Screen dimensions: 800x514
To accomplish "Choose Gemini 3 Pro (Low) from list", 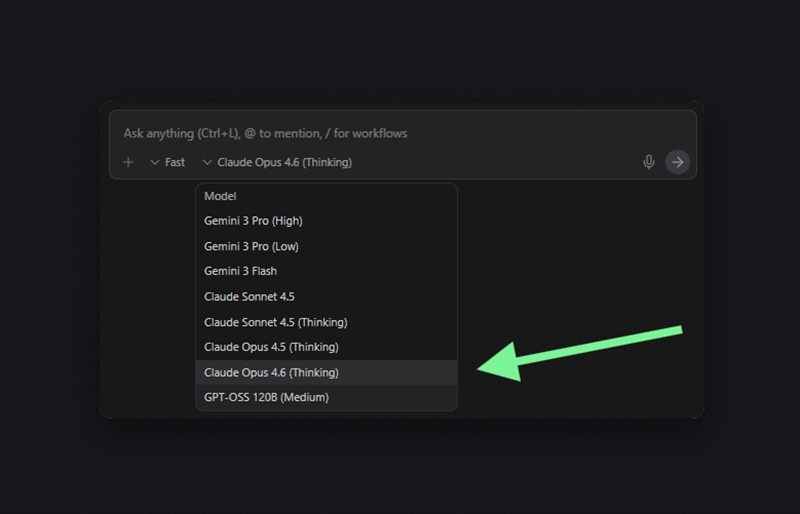I will click(251, 246).
